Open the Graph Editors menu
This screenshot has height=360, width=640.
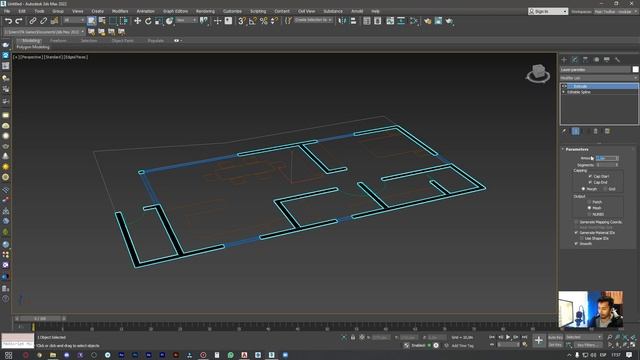pyautogui.click(x=176, y=11)
